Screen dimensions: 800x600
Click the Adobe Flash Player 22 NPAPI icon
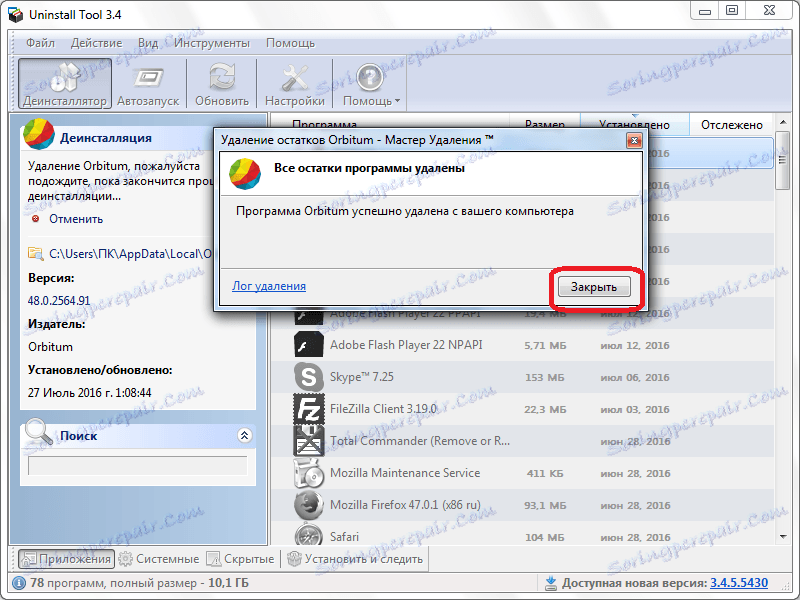pos(309,345)
